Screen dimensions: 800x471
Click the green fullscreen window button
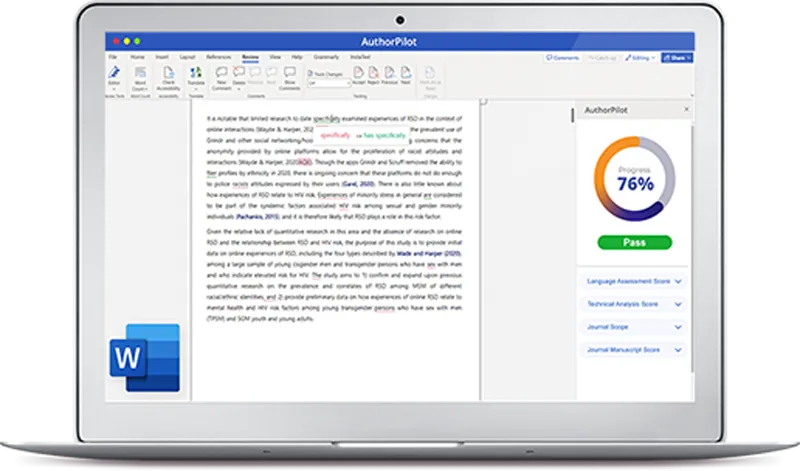(137, 41)
